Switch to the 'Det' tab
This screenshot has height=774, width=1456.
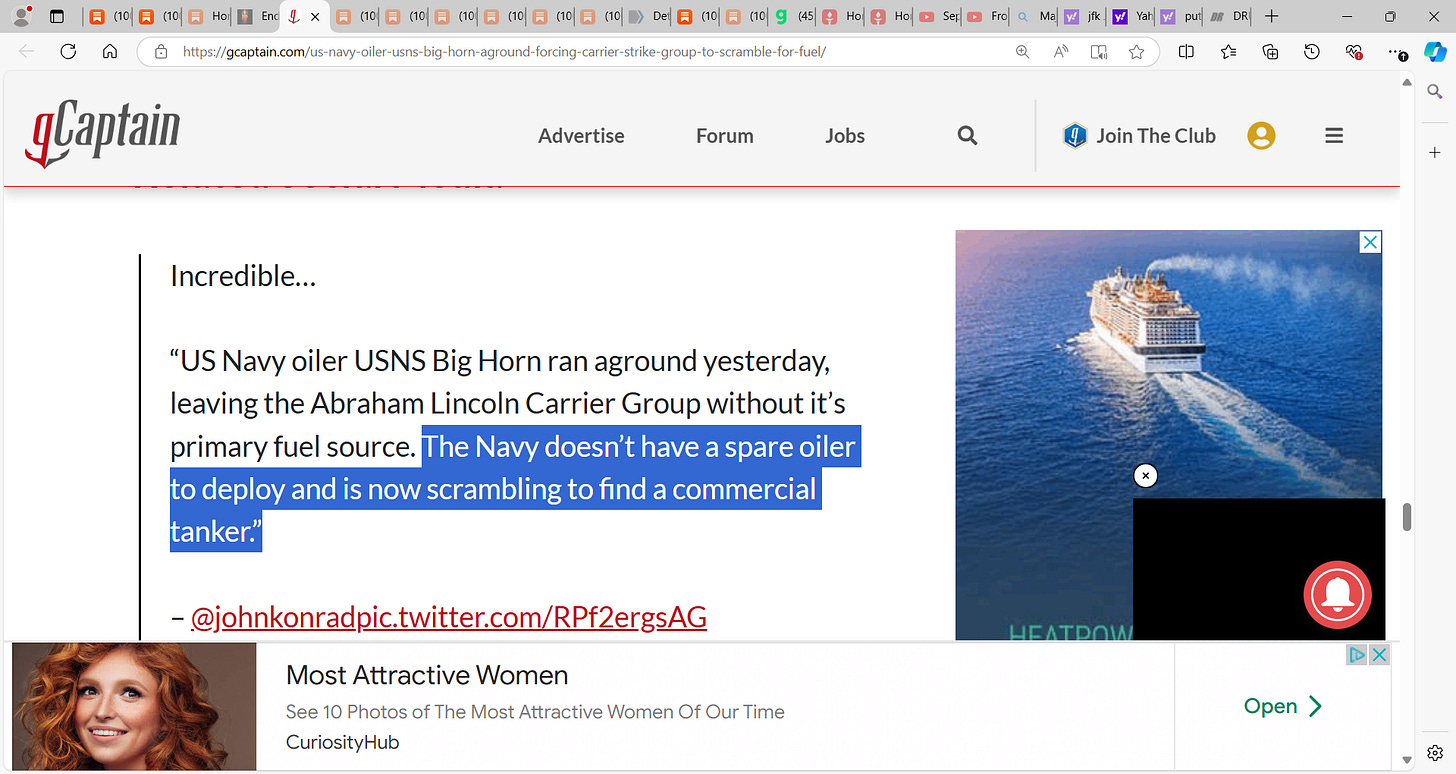[649, 17]
